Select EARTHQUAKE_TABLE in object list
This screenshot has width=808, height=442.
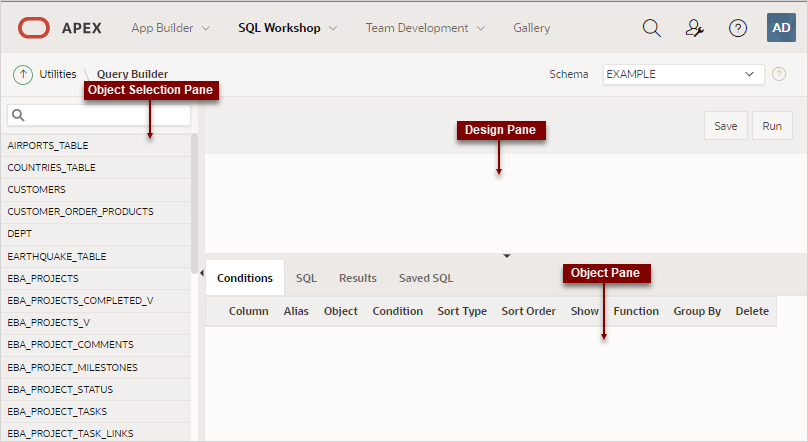(96, 257)
